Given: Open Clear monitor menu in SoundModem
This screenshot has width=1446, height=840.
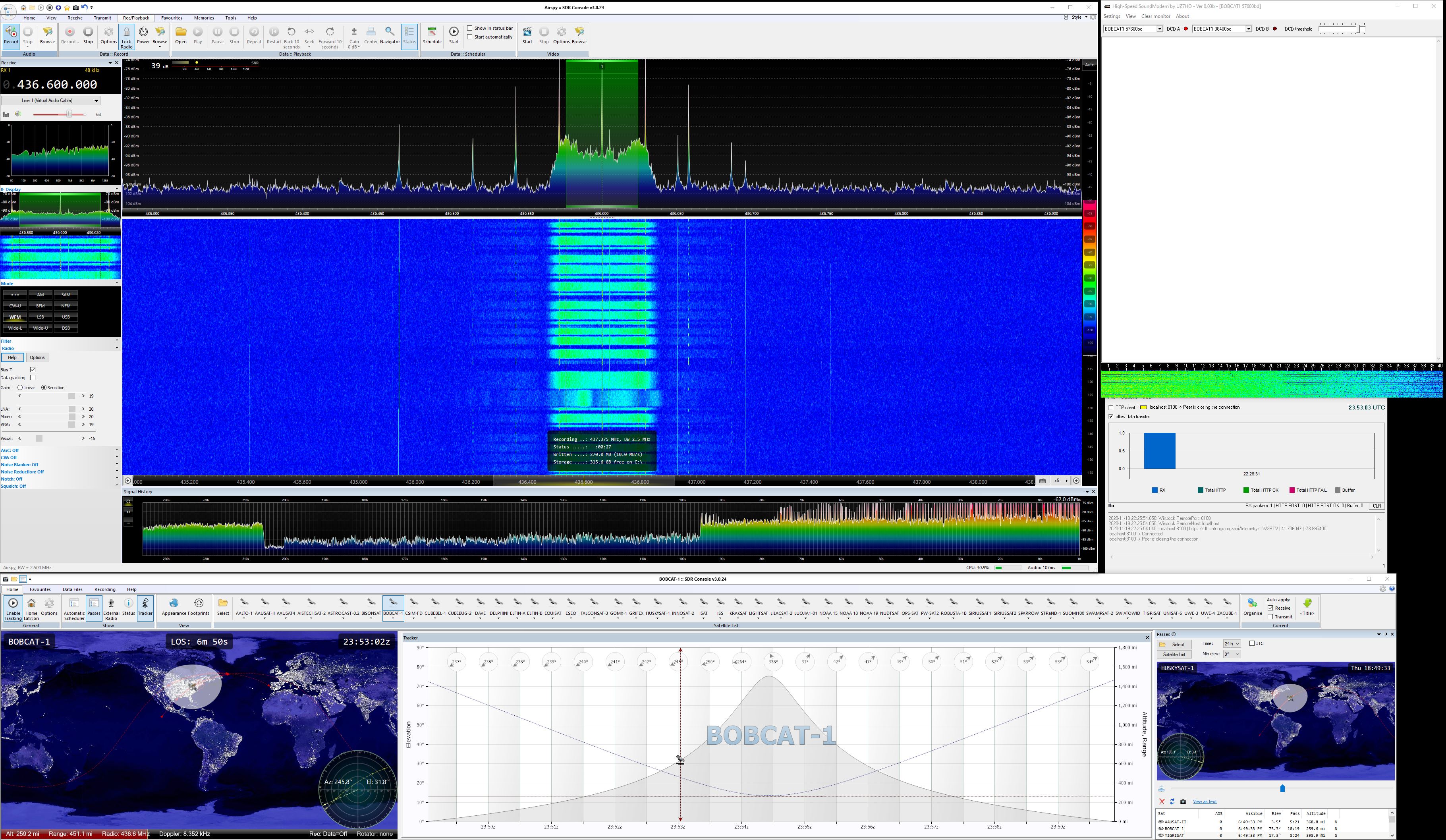Looking at the screenshot, I should coord(1156,16).
